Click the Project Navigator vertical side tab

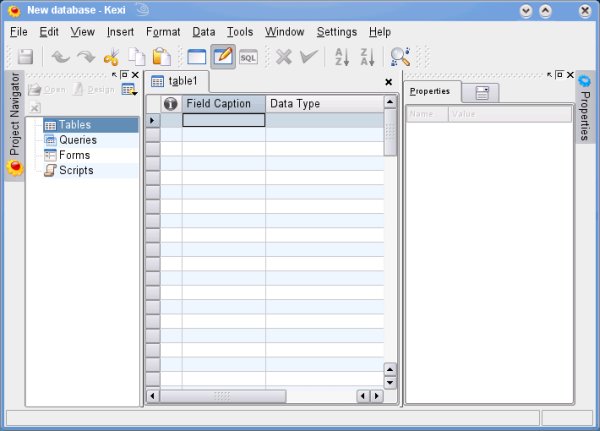click(x=15, y=125)
